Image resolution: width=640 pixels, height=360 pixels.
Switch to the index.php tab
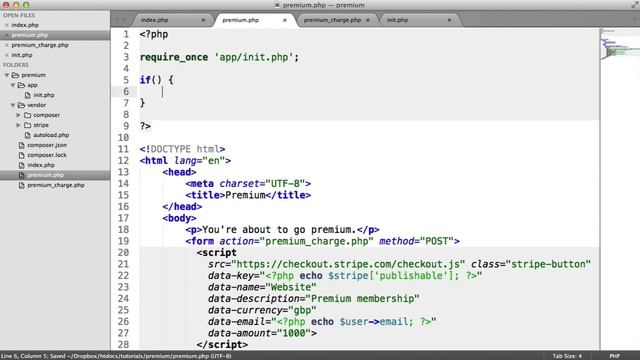(x=154, y=20)
